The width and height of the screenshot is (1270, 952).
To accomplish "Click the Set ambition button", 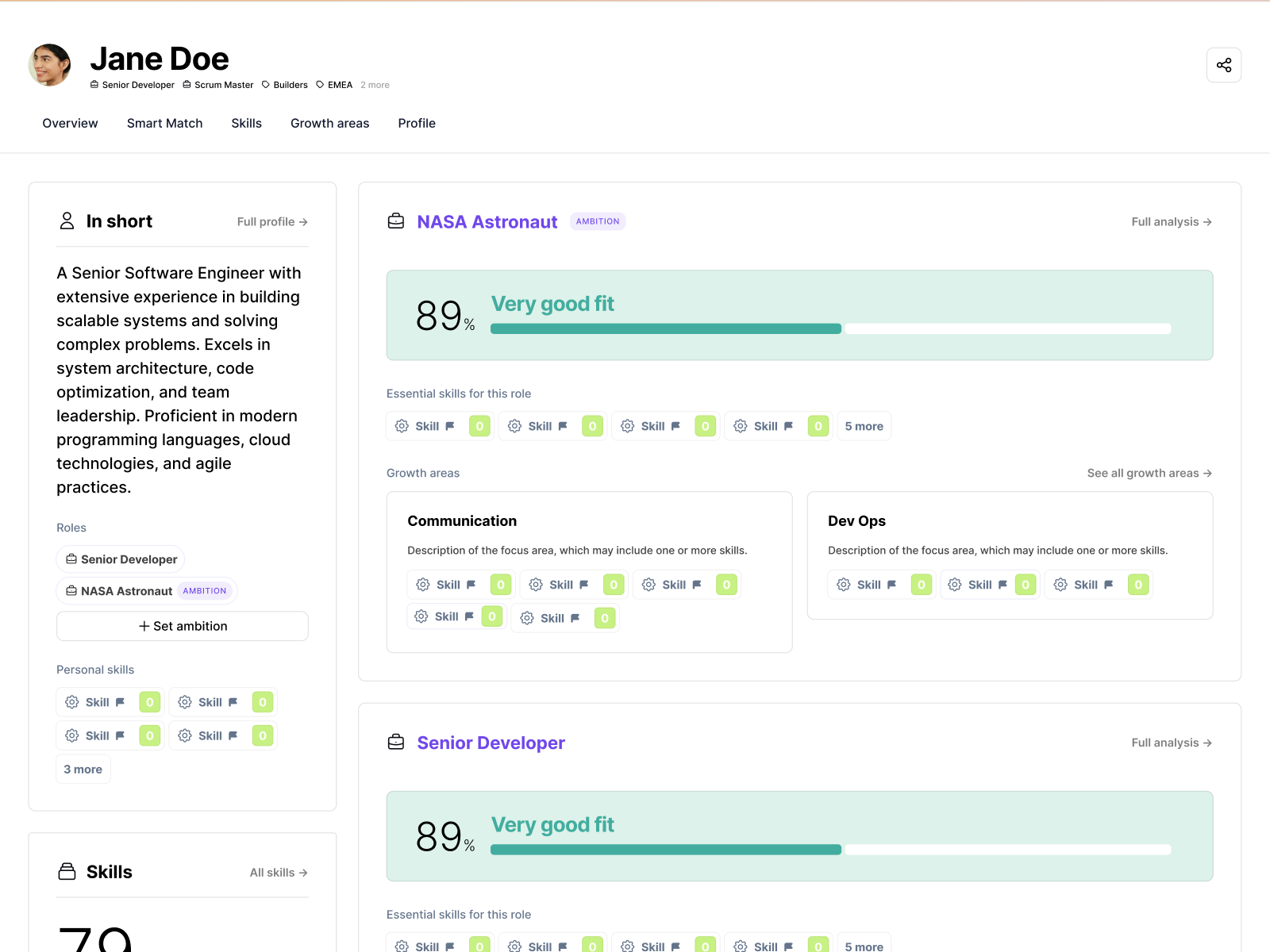I will pyautogui.click(x=183, y=626).
